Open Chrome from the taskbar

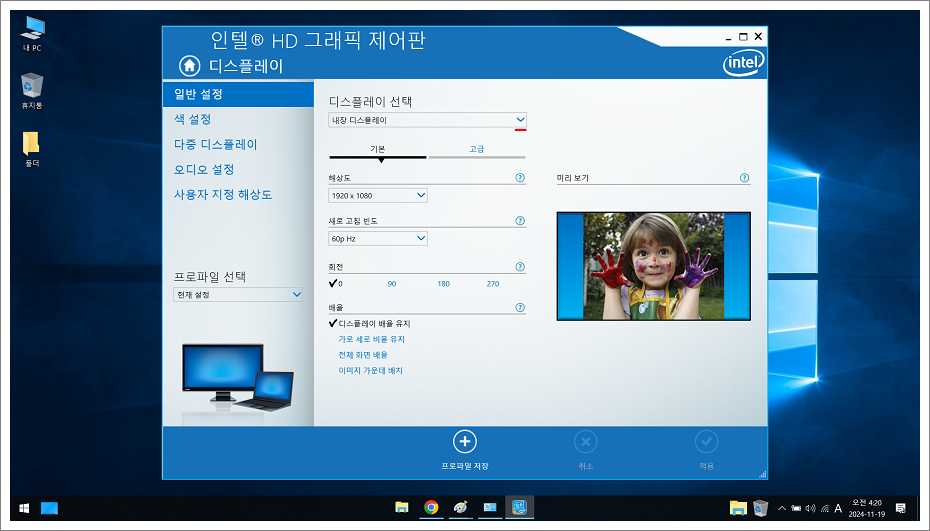point(431,507)
